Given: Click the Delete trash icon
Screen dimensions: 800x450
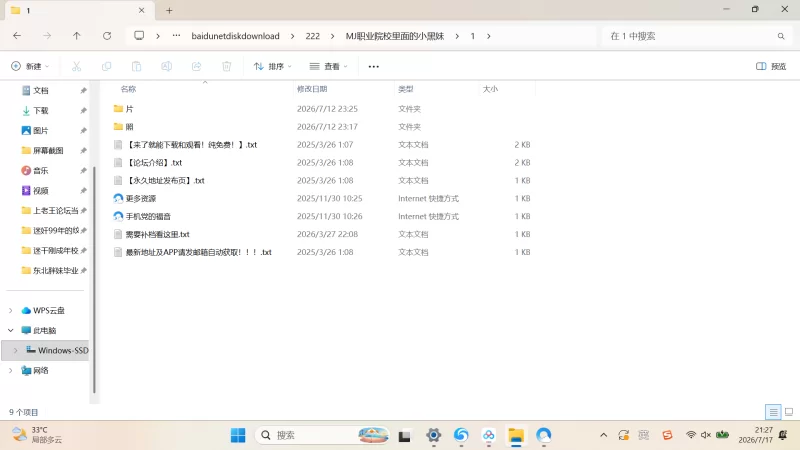Looking at the screenshot, I should 227,66.
